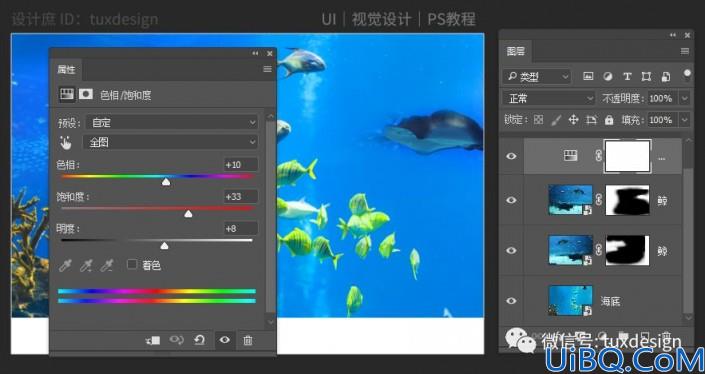The width and height of the screenshot is (705, 374).
Task: Click the 海底 layer name
Action: [x=611, y=301]
